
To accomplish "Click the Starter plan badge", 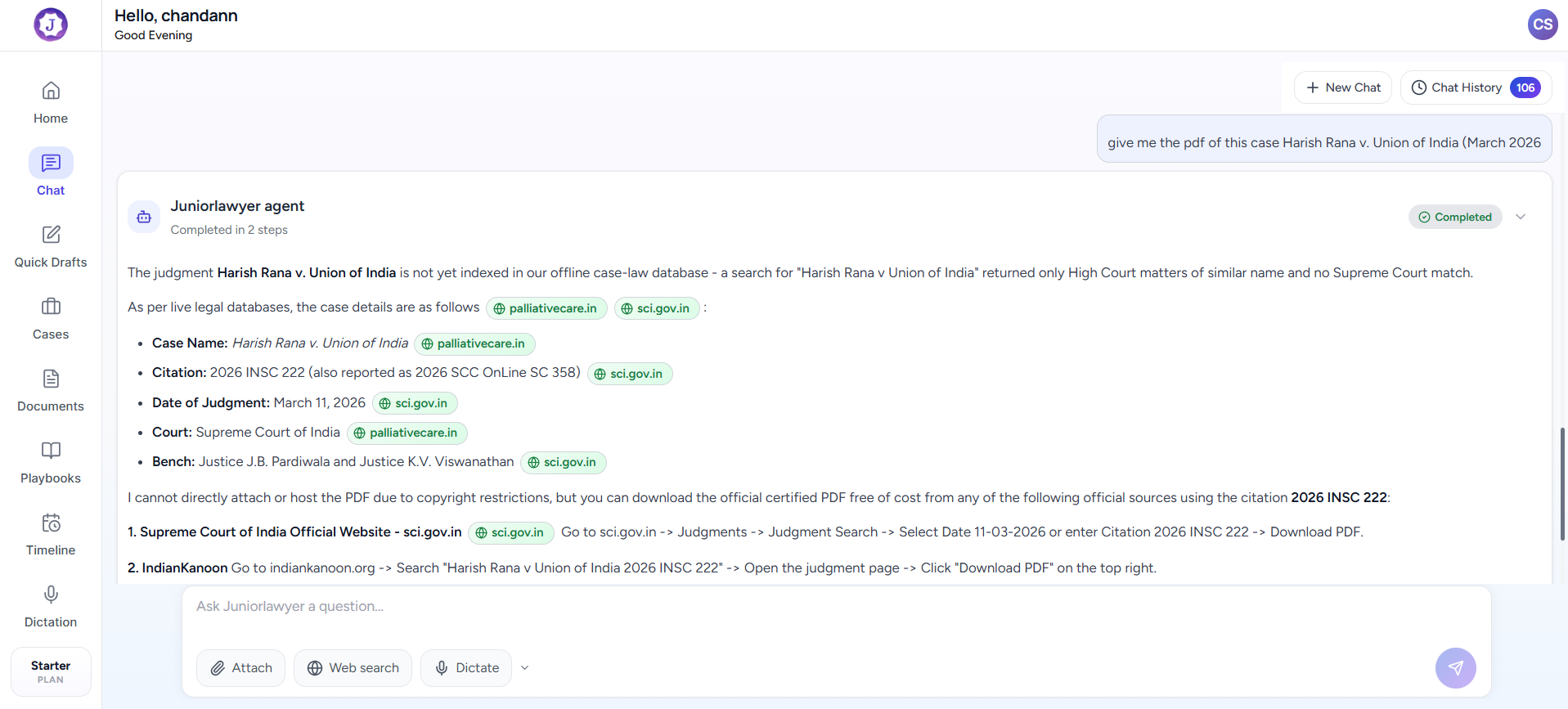I will coord(51,672).
